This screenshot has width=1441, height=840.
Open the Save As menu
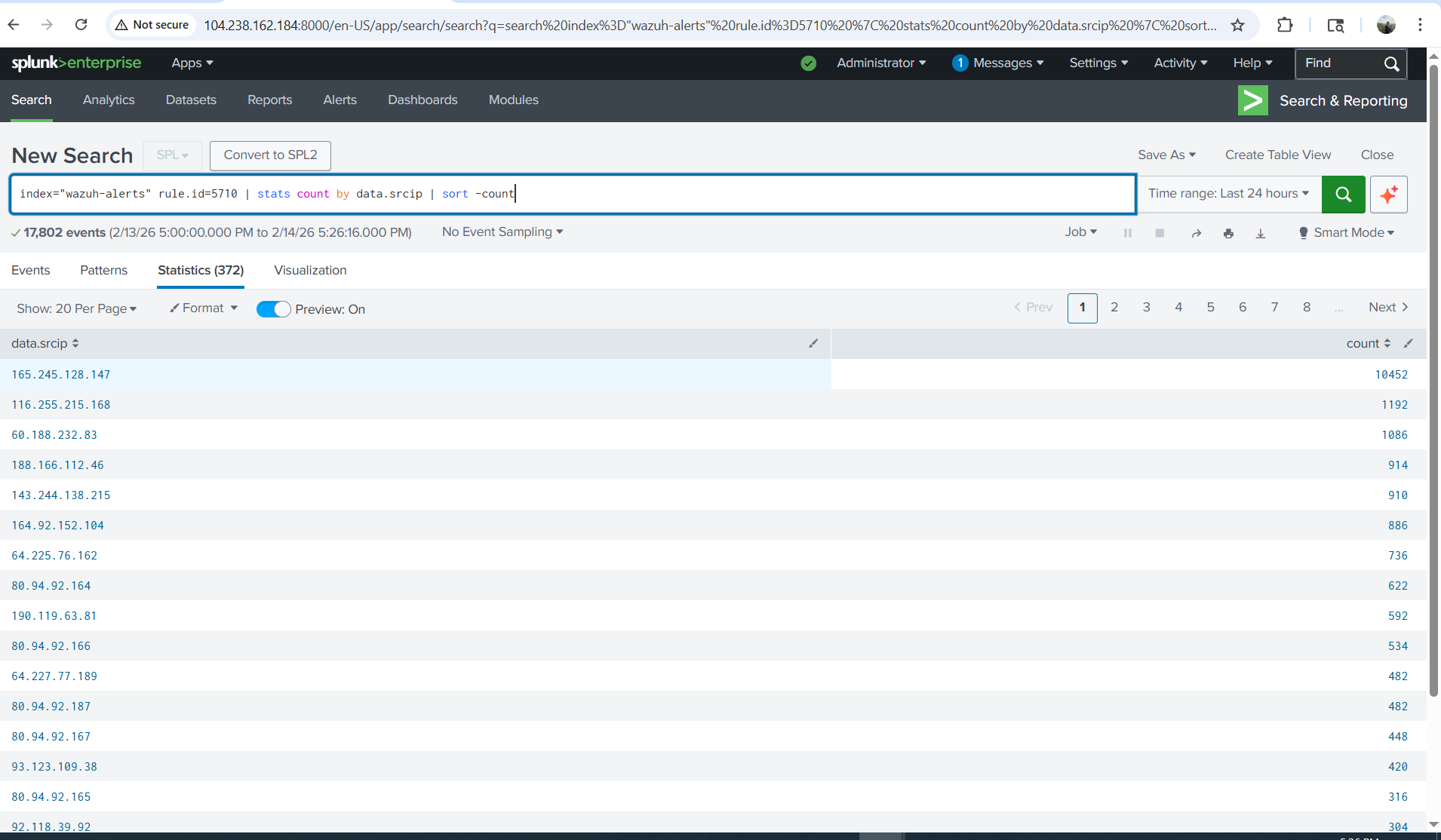(x=1167, y=155)
